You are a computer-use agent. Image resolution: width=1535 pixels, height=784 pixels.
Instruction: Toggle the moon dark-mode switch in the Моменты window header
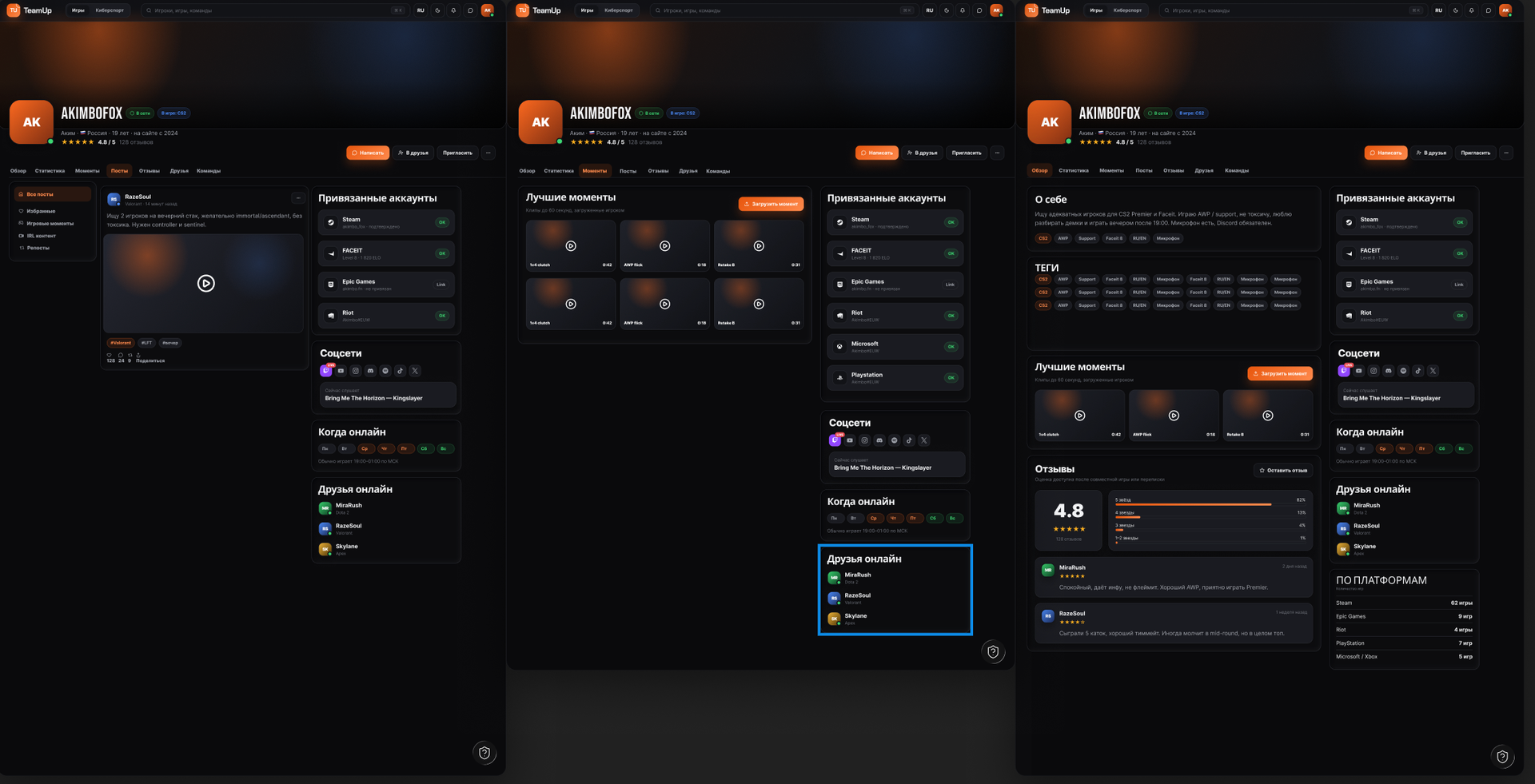pyautogui.click(x=947, y=10)
